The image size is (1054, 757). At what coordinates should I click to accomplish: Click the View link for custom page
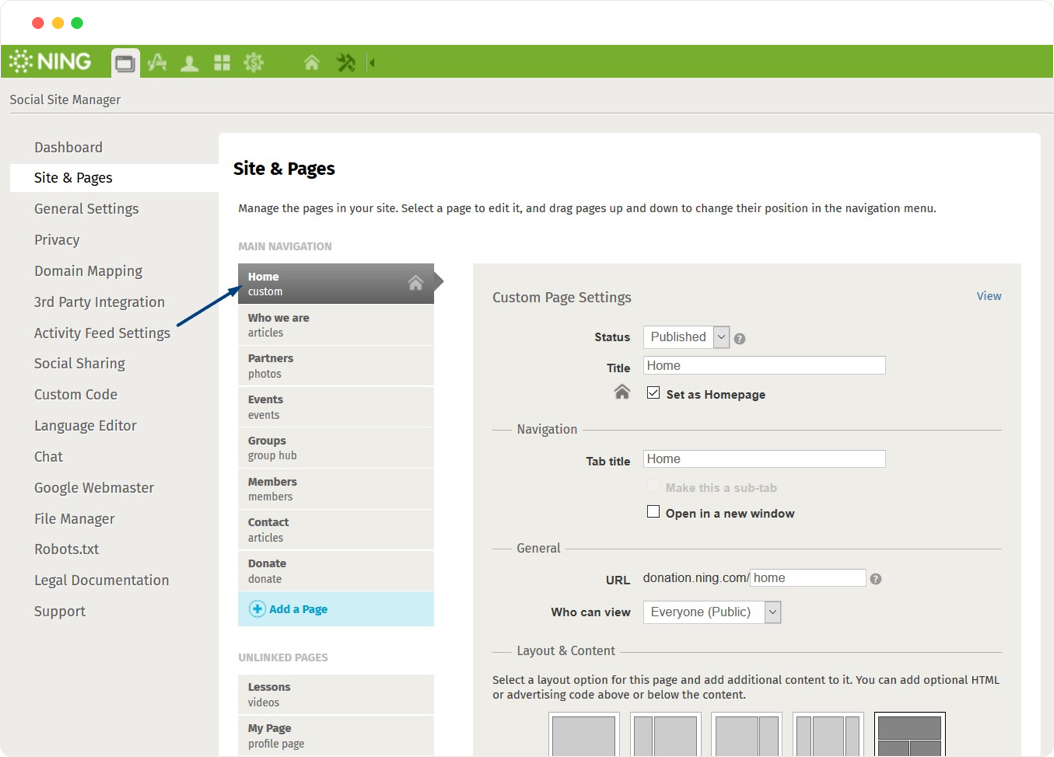click(x=988, y=296)
